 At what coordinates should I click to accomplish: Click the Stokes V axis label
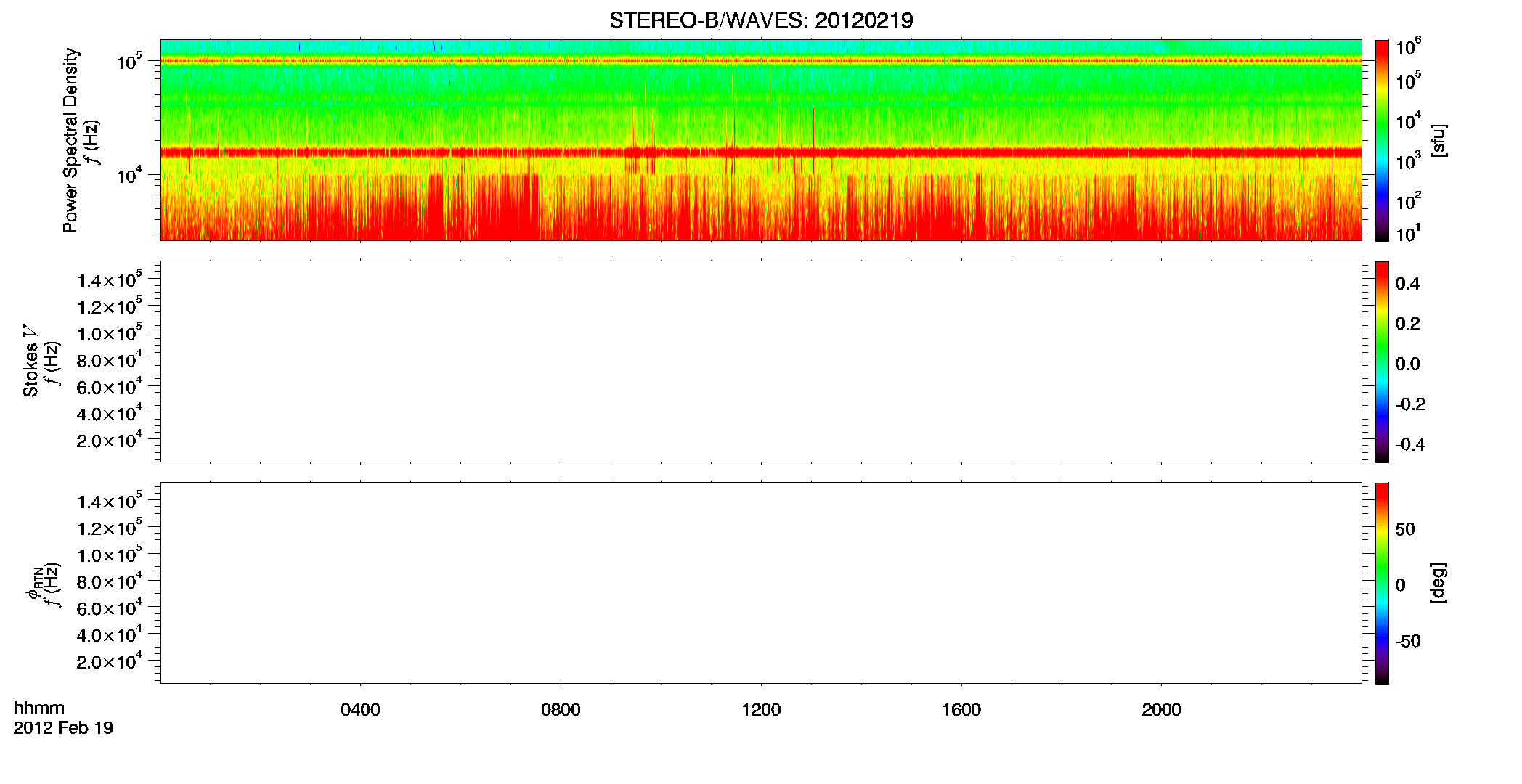point(30,361)
